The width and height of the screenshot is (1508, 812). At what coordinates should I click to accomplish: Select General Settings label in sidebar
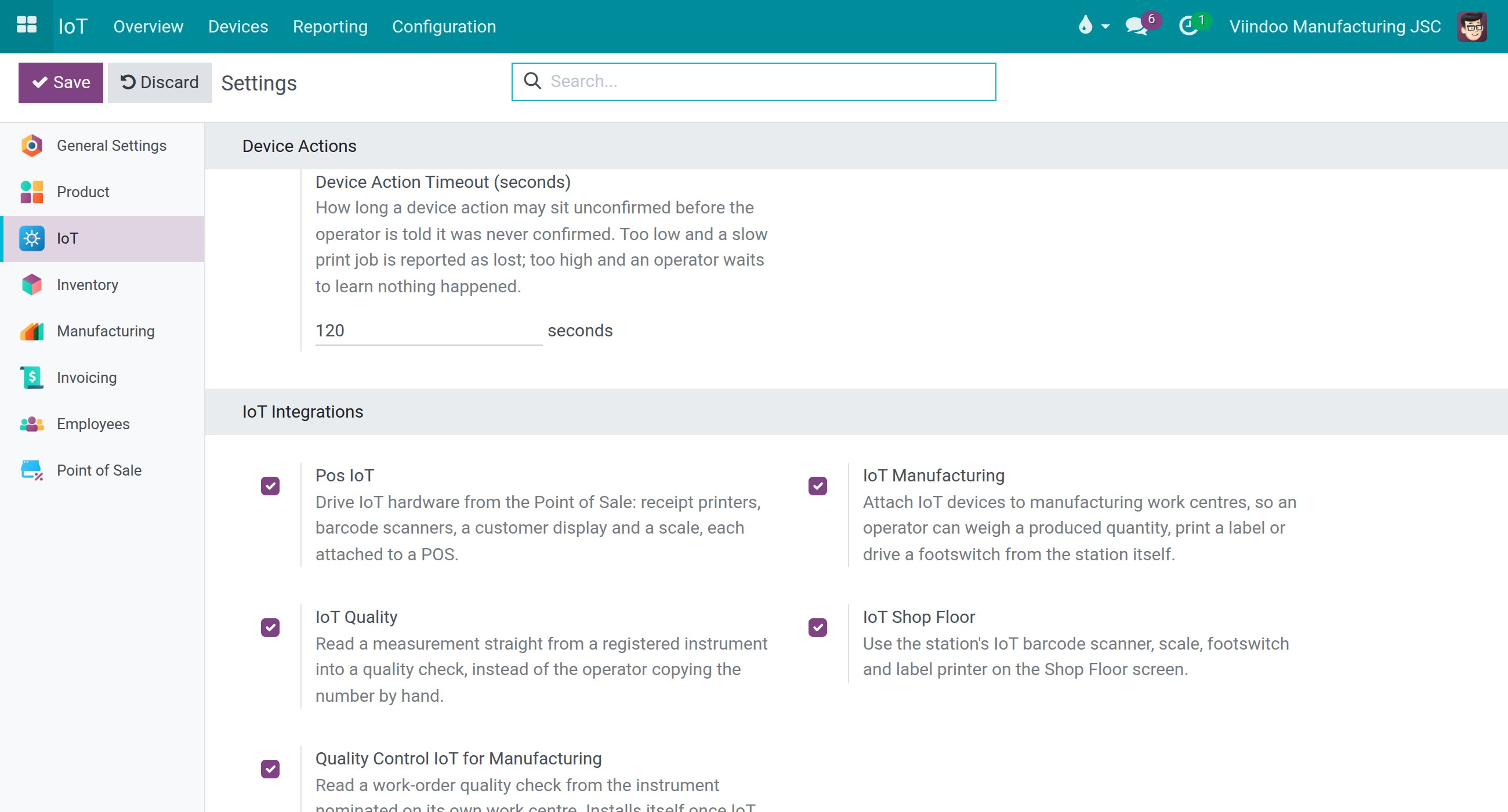click(x=111, y=146)
